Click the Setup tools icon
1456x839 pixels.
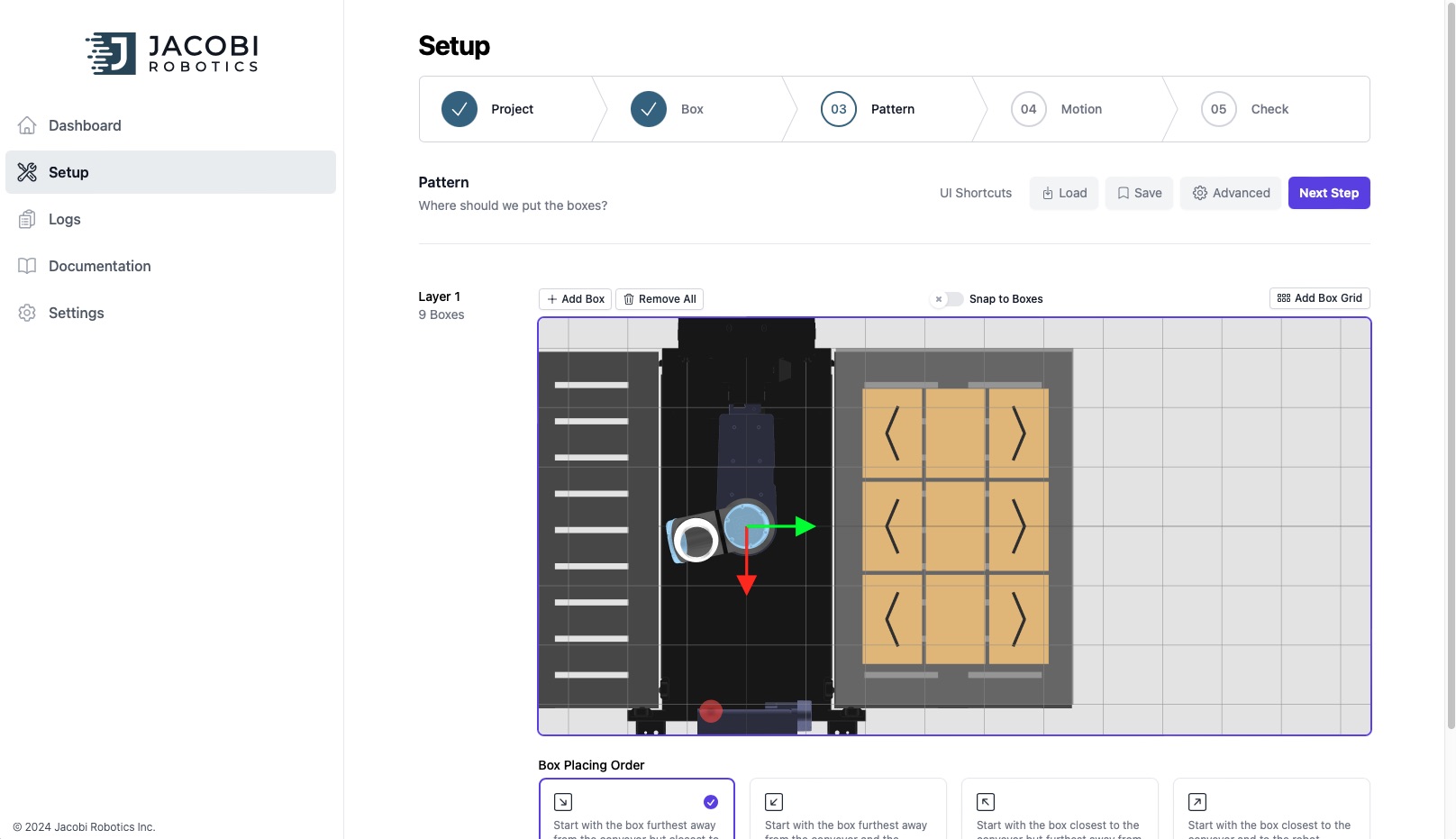click(x=27, y=172)
